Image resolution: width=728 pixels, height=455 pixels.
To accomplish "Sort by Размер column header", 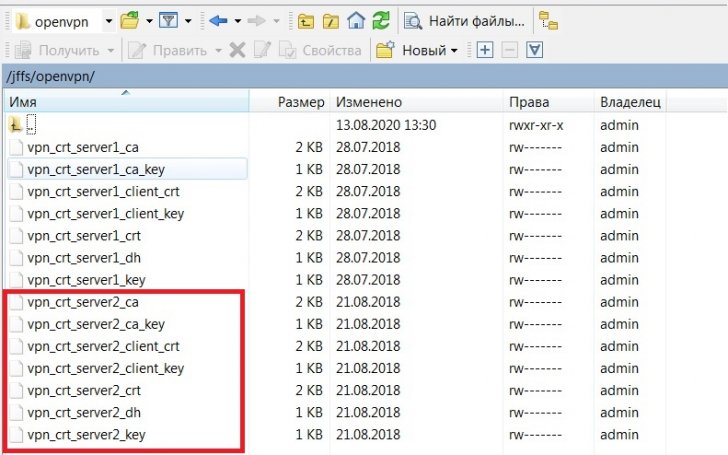I will [290, 102].
